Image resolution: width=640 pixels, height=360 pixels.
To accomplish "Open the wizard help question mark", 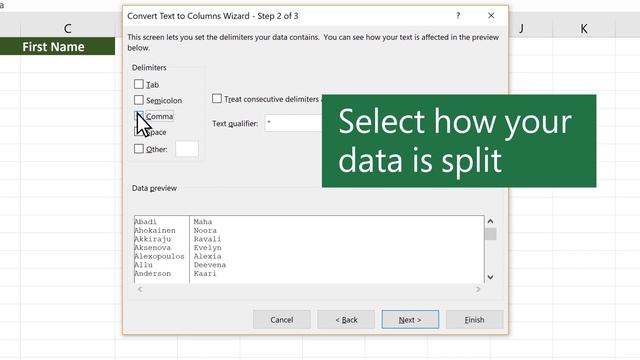I will click(458, 16).
